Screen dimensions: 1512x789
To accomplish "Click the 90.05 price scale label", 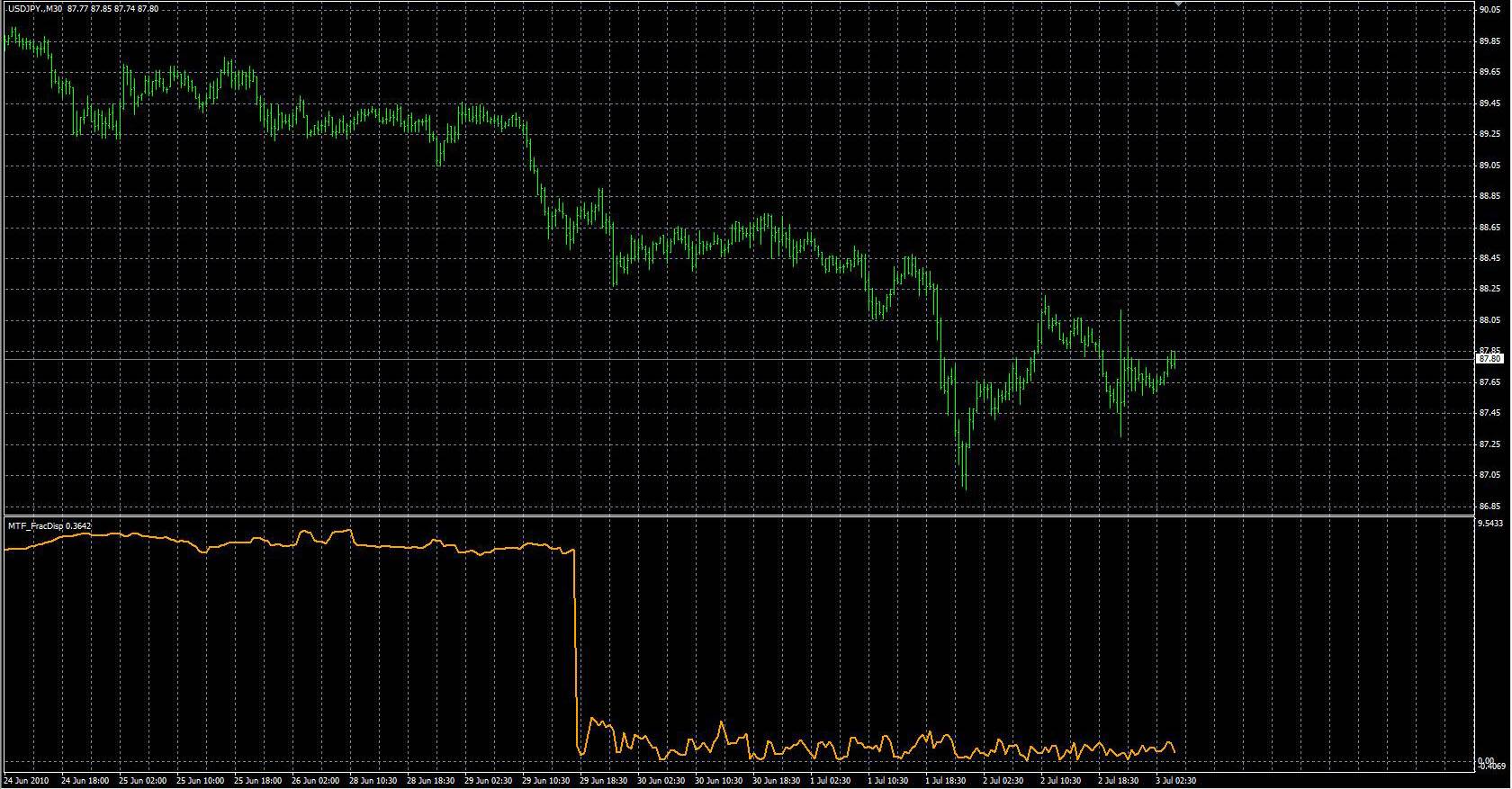I will coord(1489,9).
